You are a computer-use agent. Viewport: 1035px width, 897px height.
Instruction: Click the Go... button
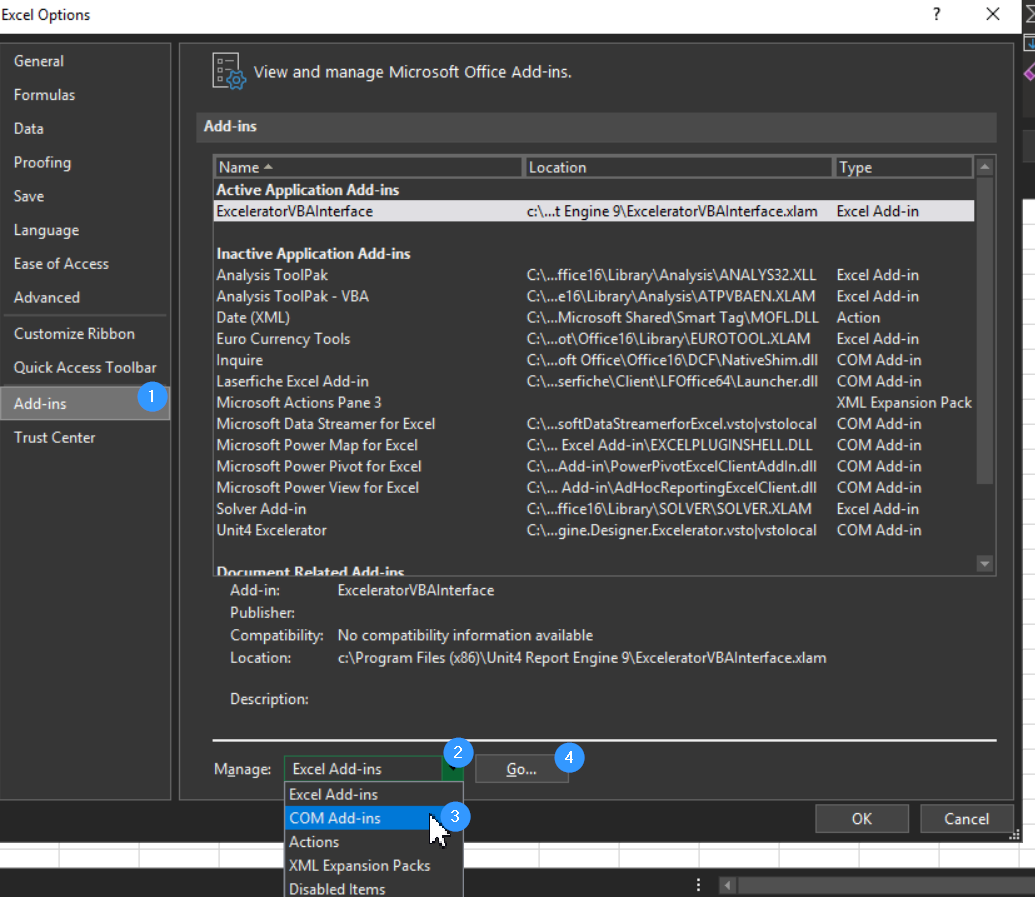(521, 769)
